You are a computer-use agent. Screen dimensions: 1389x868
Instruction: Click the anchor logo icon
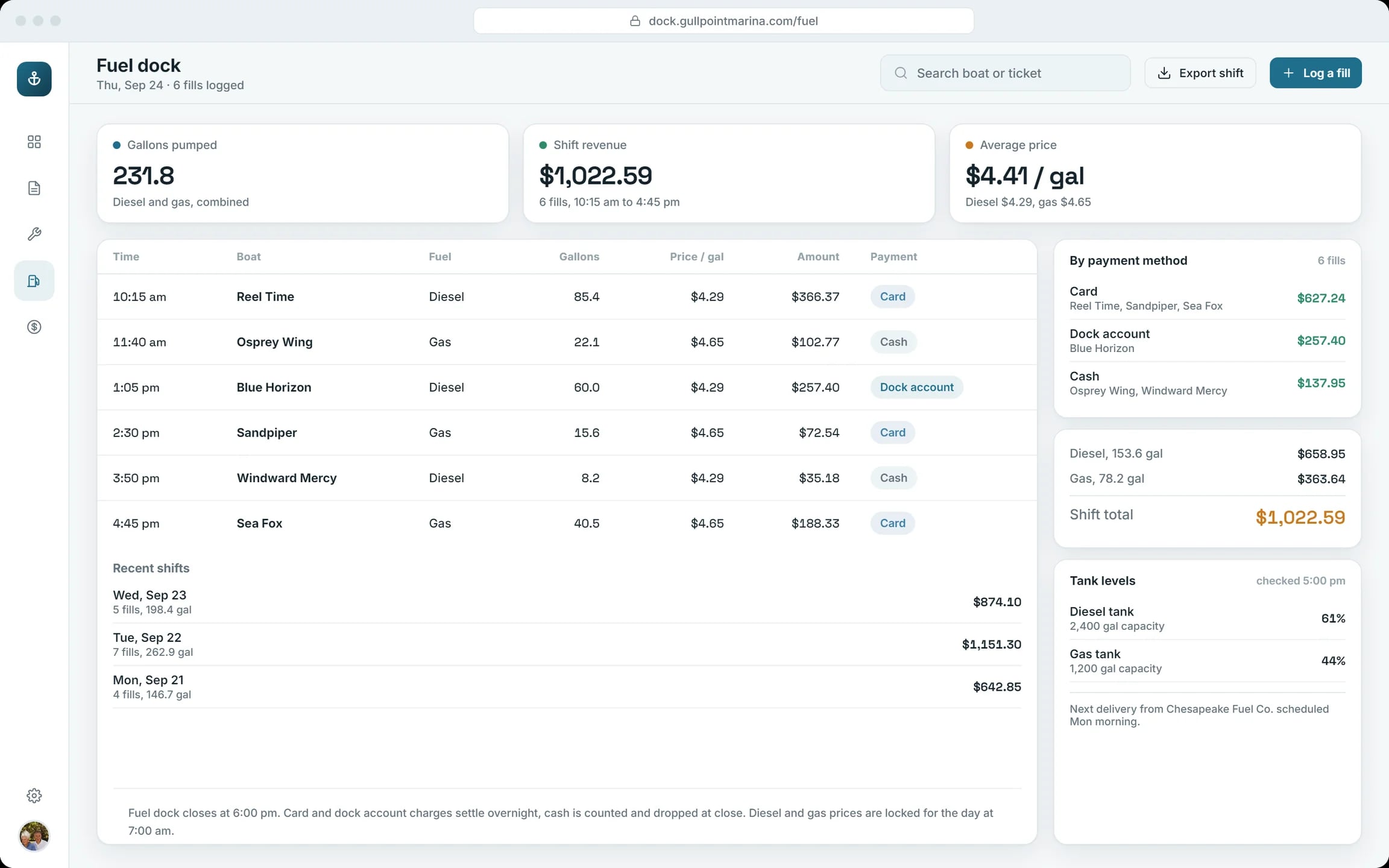(34, 79)
